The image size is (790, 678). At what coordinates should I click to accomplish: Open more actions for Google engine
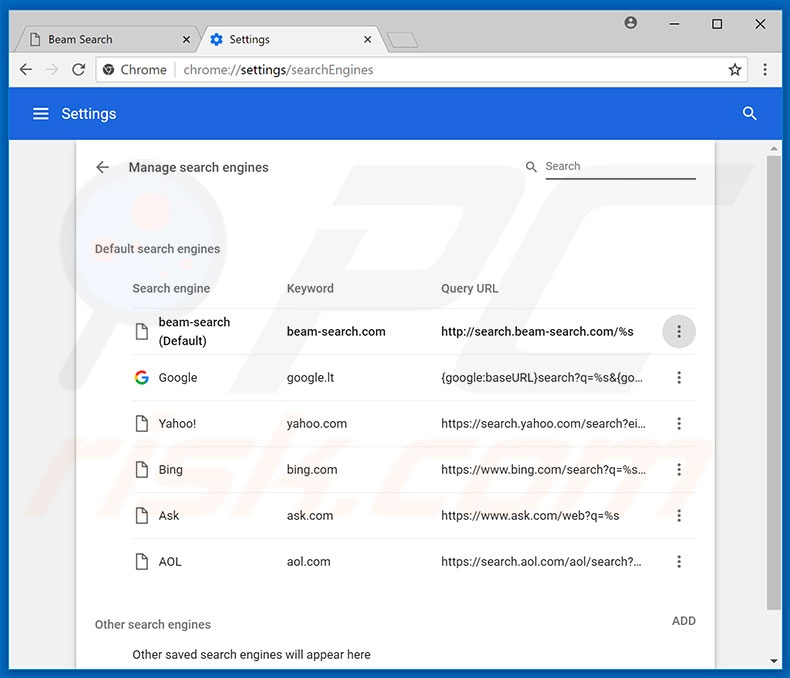[679, 377]
